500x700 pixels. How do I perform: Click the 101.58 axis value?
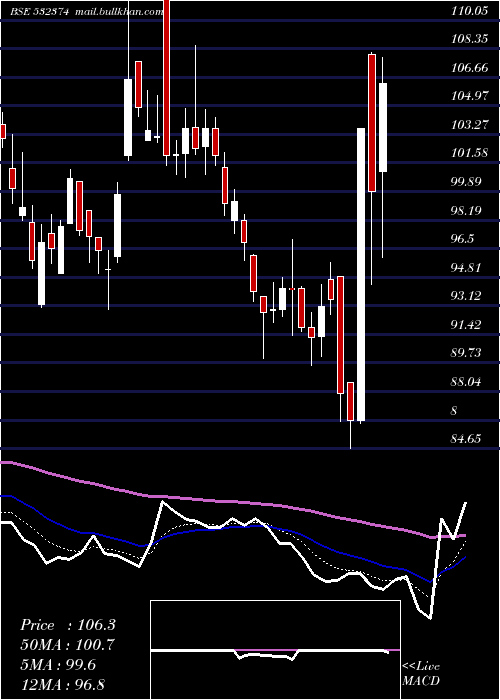pyautogui.click(x=469, y=153)
